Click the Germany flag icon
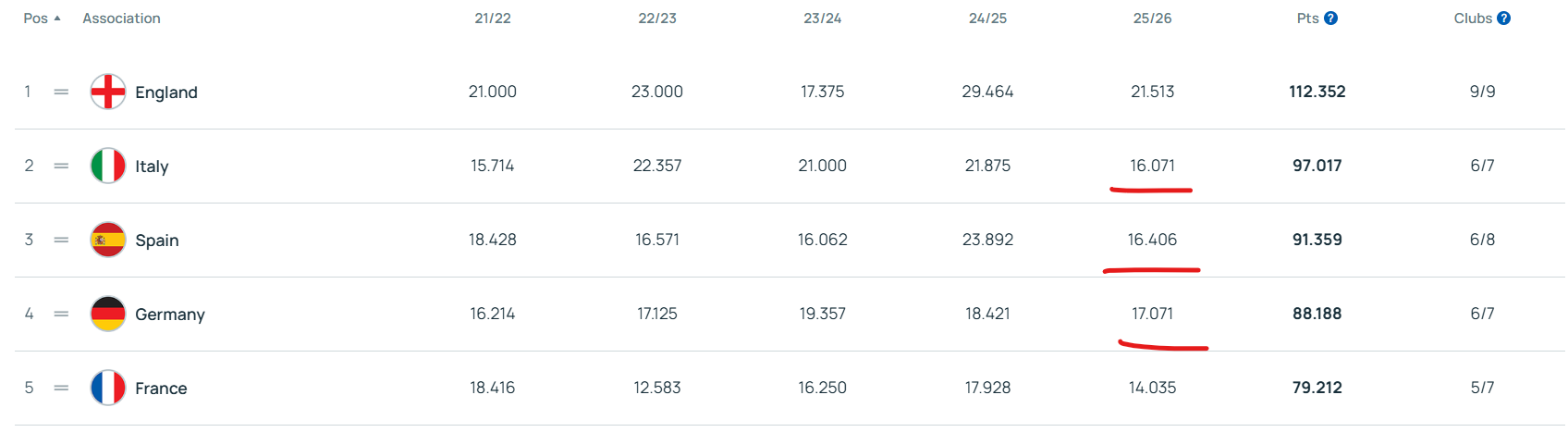This screenshot has width=1568, height=432. [108, 314]
